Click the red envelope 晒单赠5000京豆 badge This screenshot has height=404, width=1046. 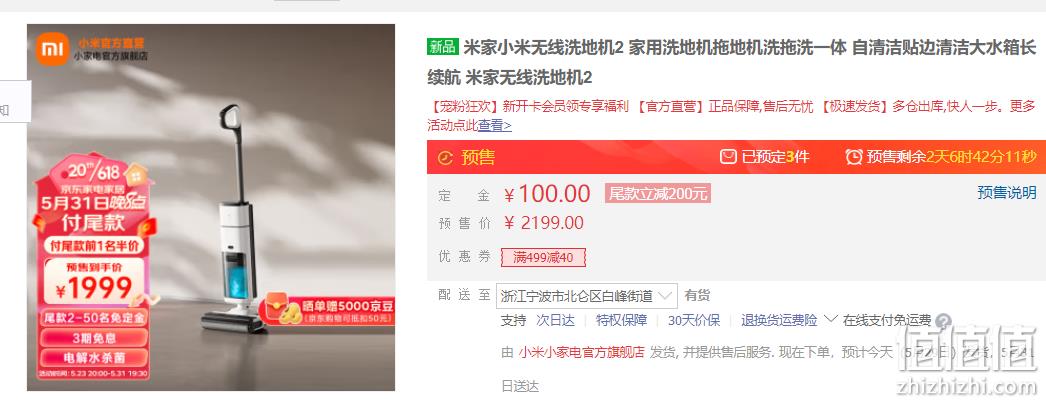[328, 310]
